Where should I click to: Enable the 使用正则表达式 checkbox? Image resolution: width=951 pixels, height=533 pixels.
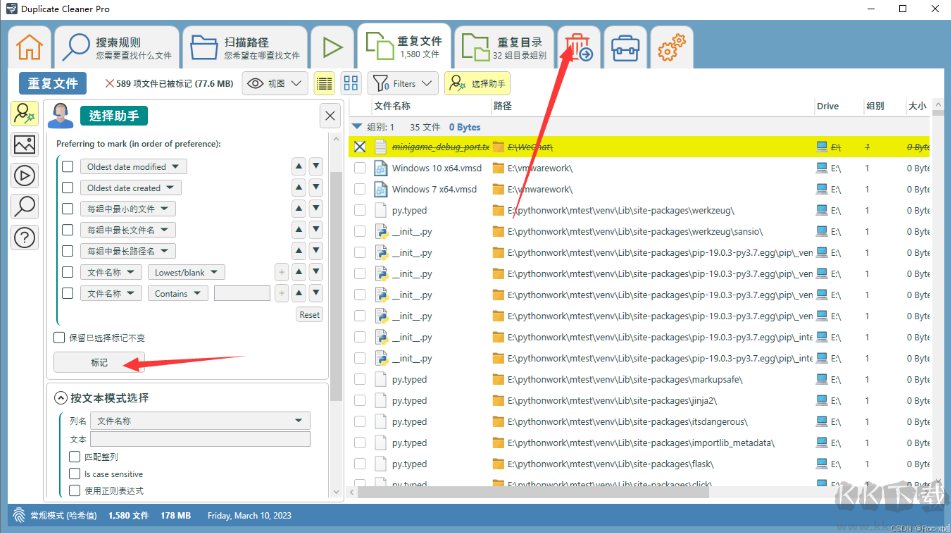pos(75,491)
